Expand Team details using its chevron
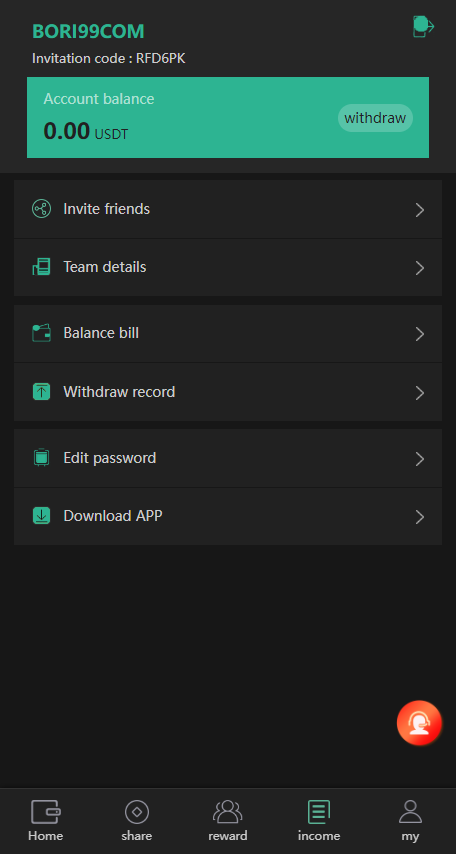 coord(419,268)
